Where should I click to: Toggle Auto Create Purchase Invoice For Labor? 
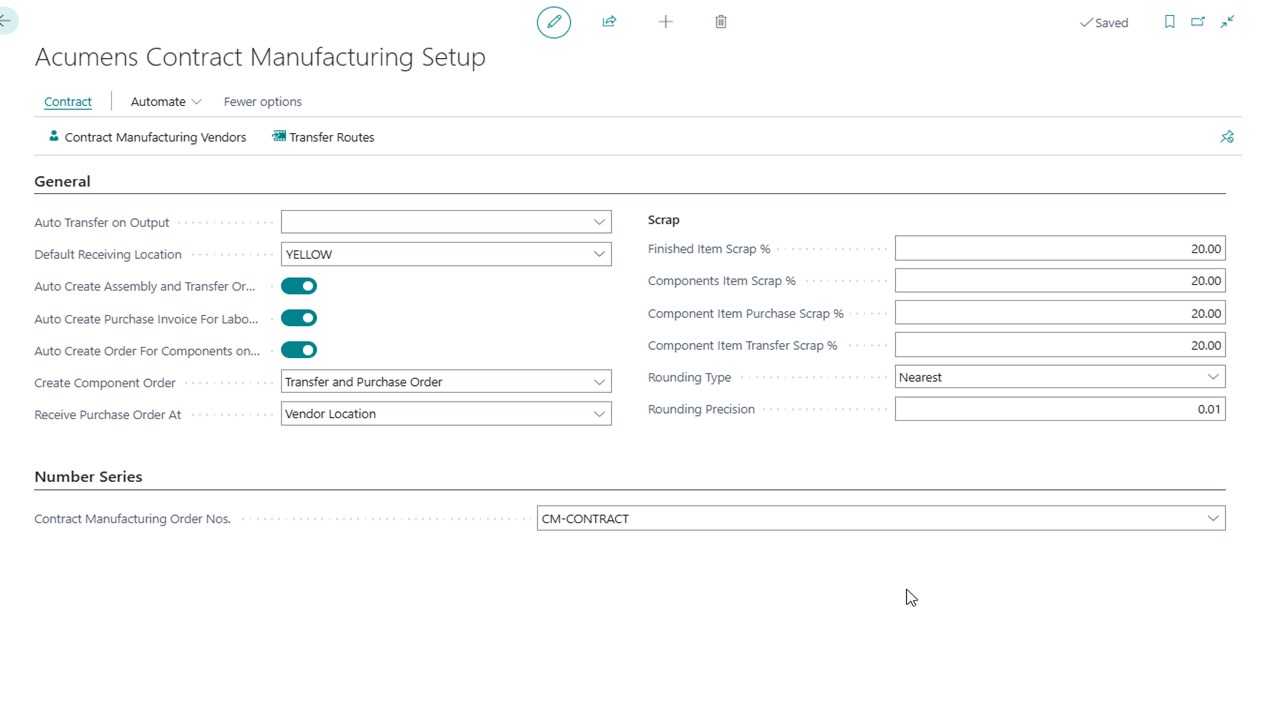coord(299,318)
